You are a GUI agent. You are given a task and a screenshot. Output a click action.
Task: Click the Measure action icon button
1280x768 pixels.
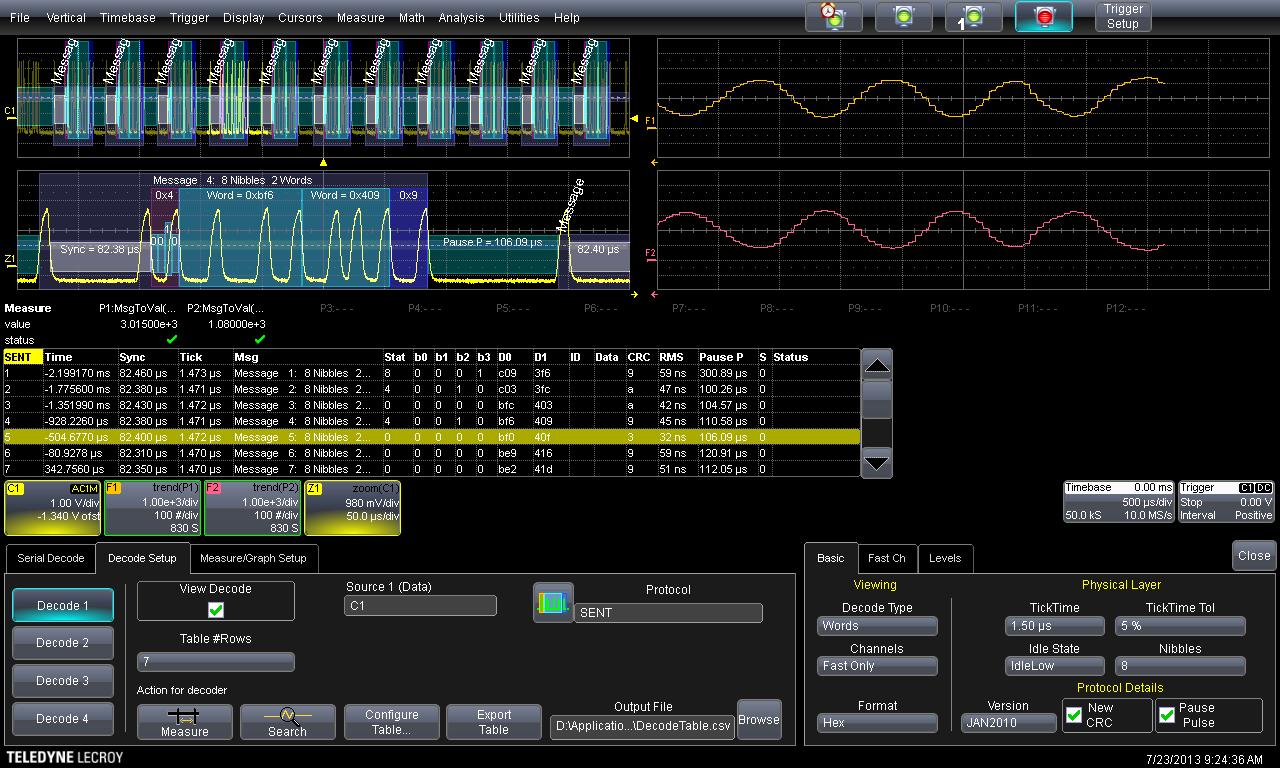click(185, 722)
